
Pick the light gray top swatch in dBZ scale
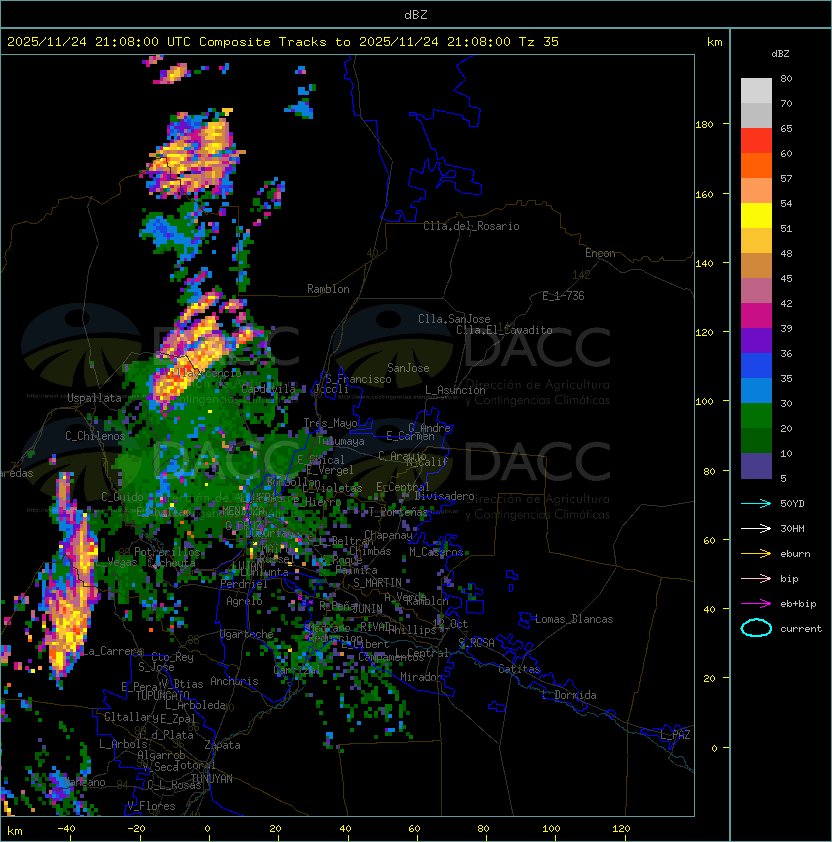point(756,91)
